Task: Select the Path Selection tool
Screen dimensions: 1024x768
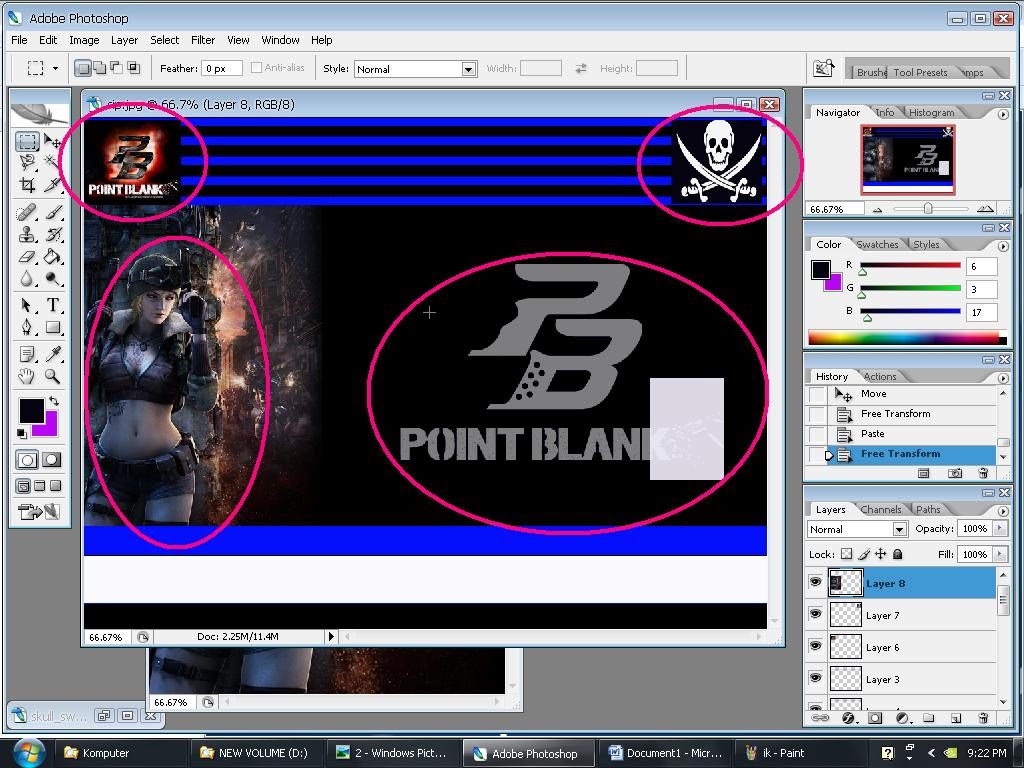Action: pos(27,305)
